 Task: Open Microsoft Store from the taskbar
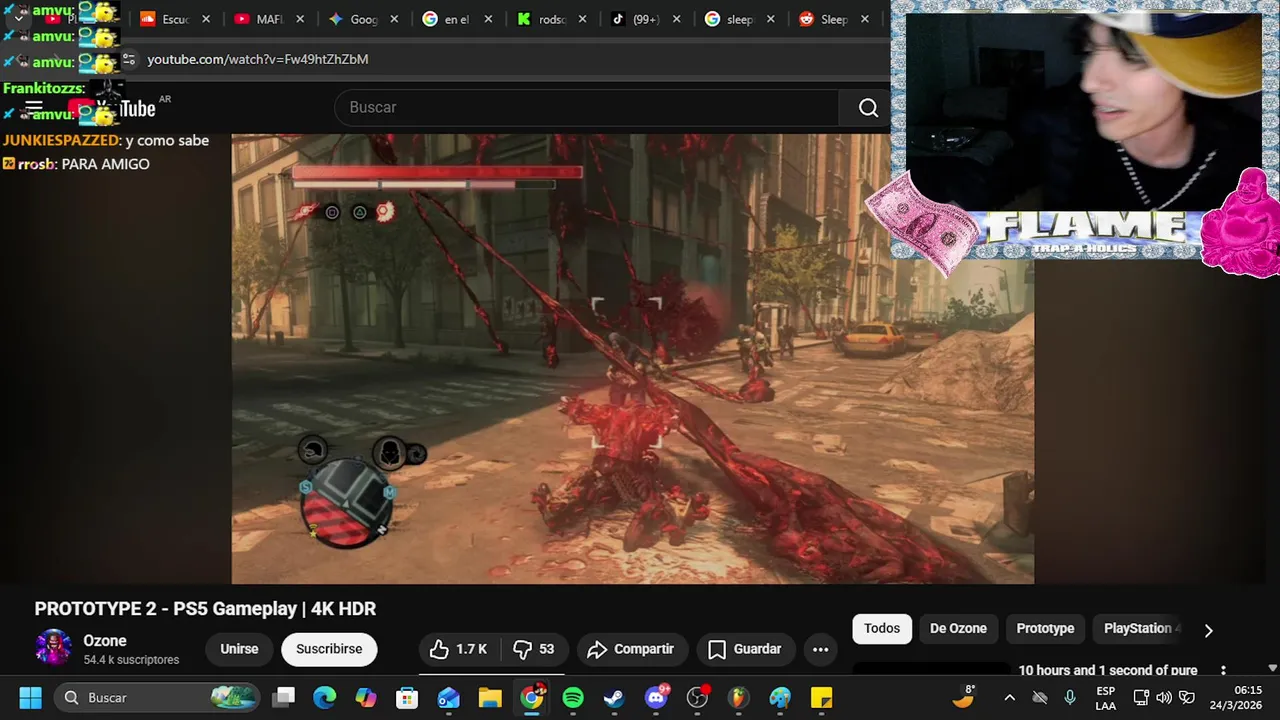[x=407, y=697]
